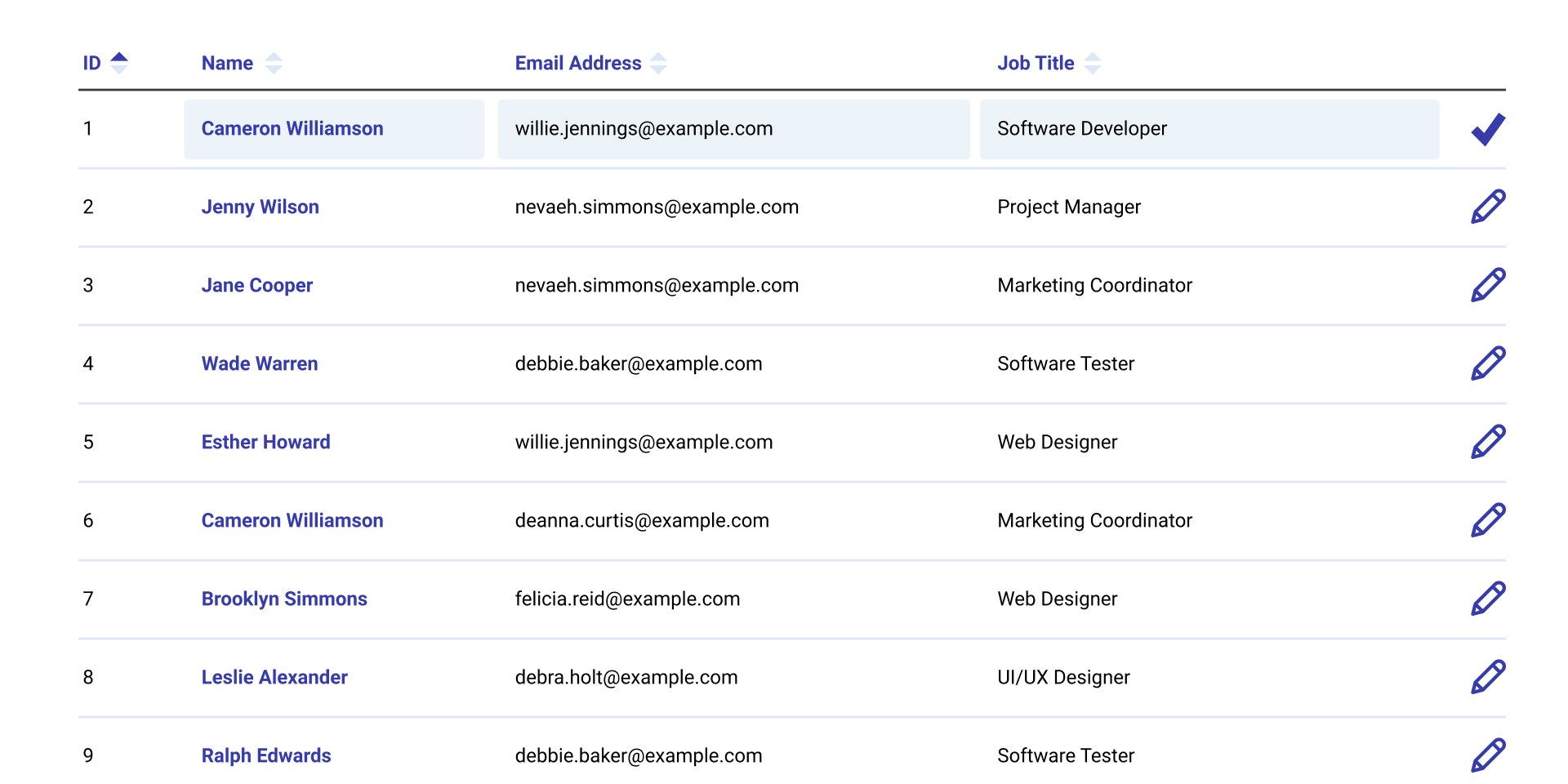Toggle sort arrows next to Name
The image size is (1568, 784).
274,63
